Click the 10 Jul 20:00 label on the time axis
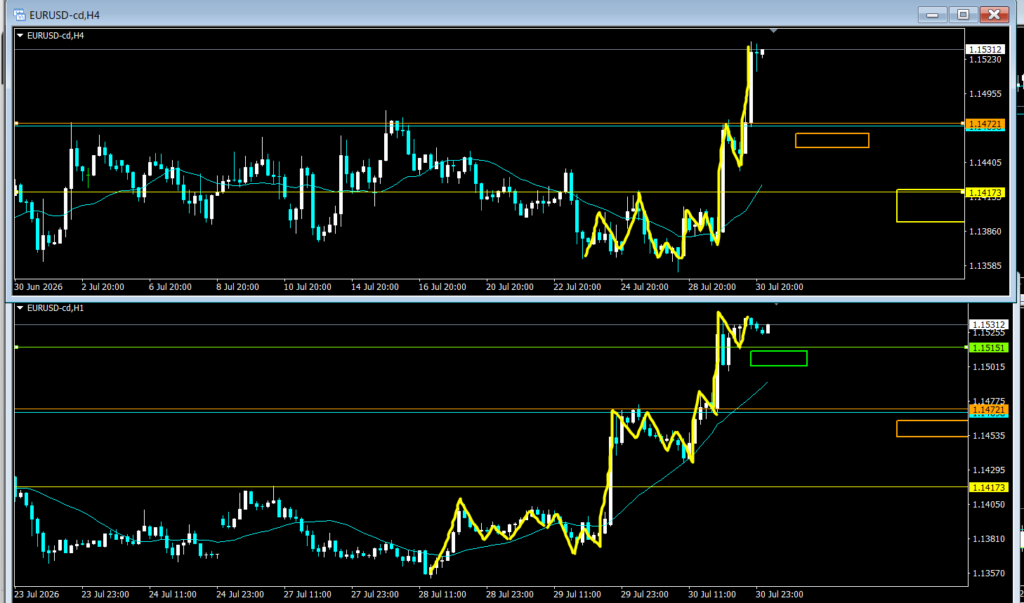 [x=306, y=287]
